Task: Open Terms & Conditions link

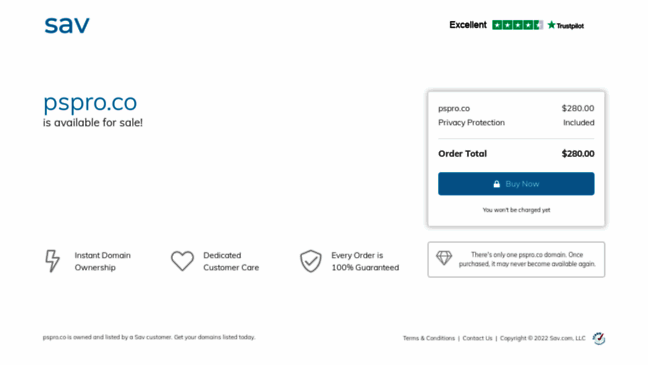Action: (x=429, y=338)
